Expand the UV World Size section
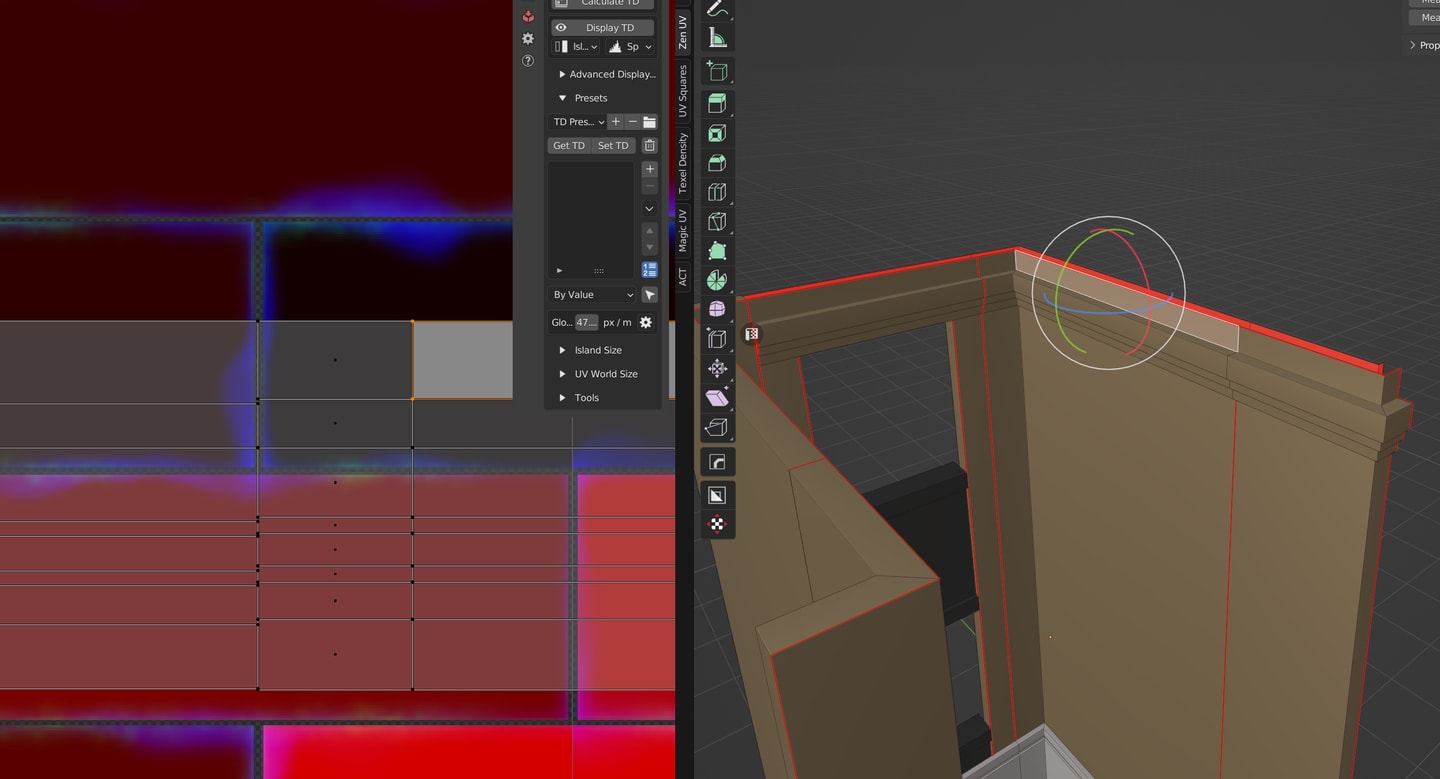Image resolution: width=1440 pixels, height=779 pixels. pyautogui.click(x=598, y=374)
